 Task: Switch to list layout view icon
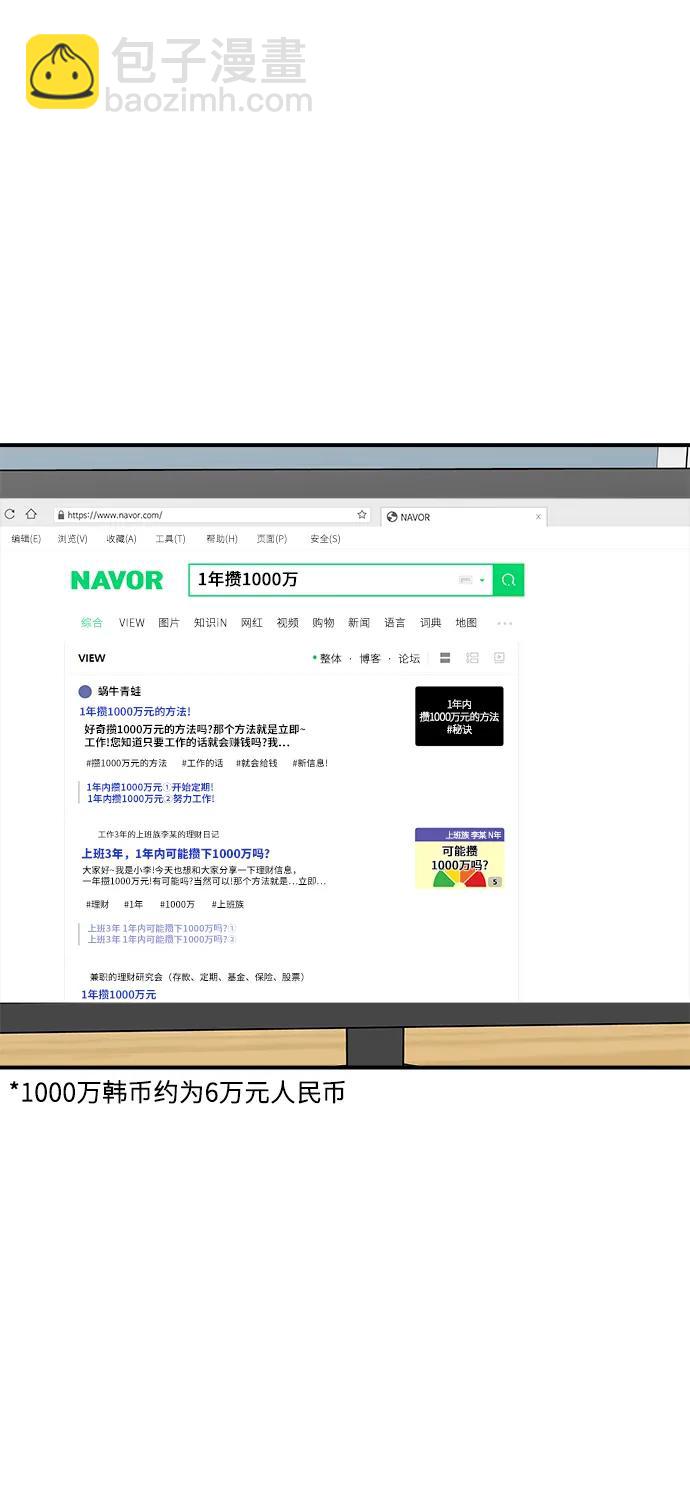click(x=445, y=658)
